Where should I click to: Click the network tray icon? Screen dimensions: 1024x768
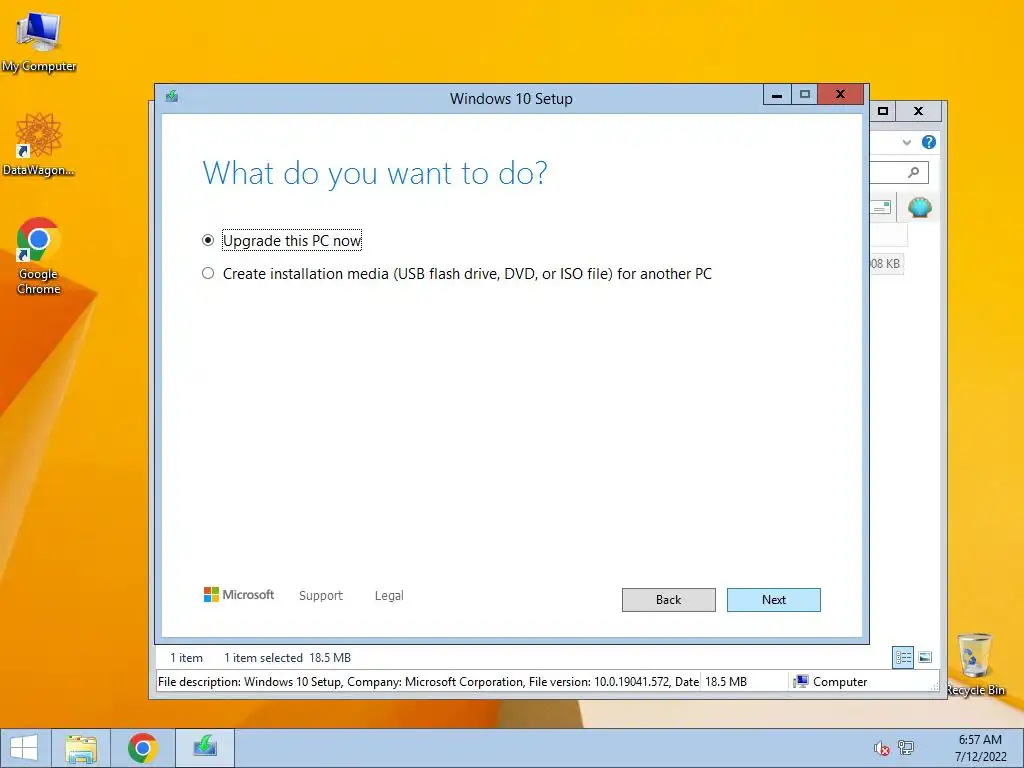tap(906, 748)
